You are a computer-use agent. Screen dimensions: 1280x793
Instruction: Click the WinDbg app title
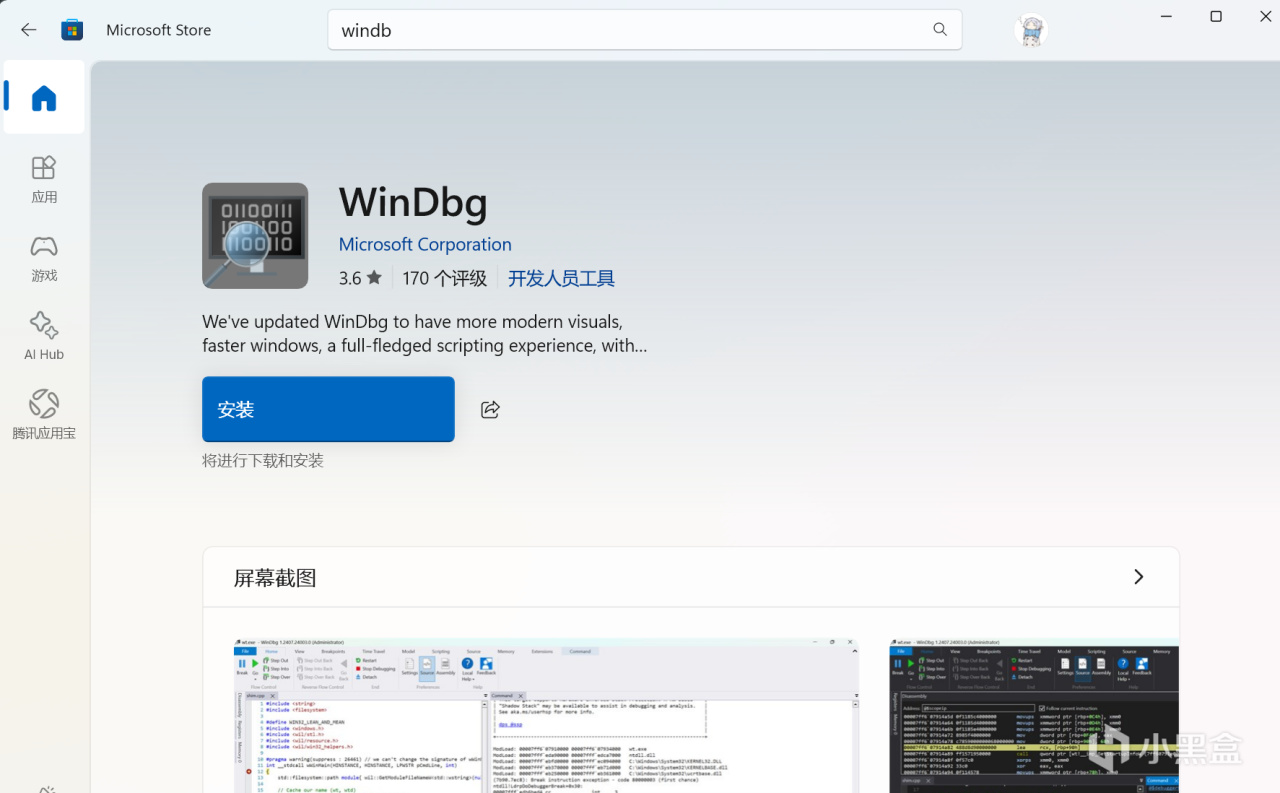pos(413,203)
